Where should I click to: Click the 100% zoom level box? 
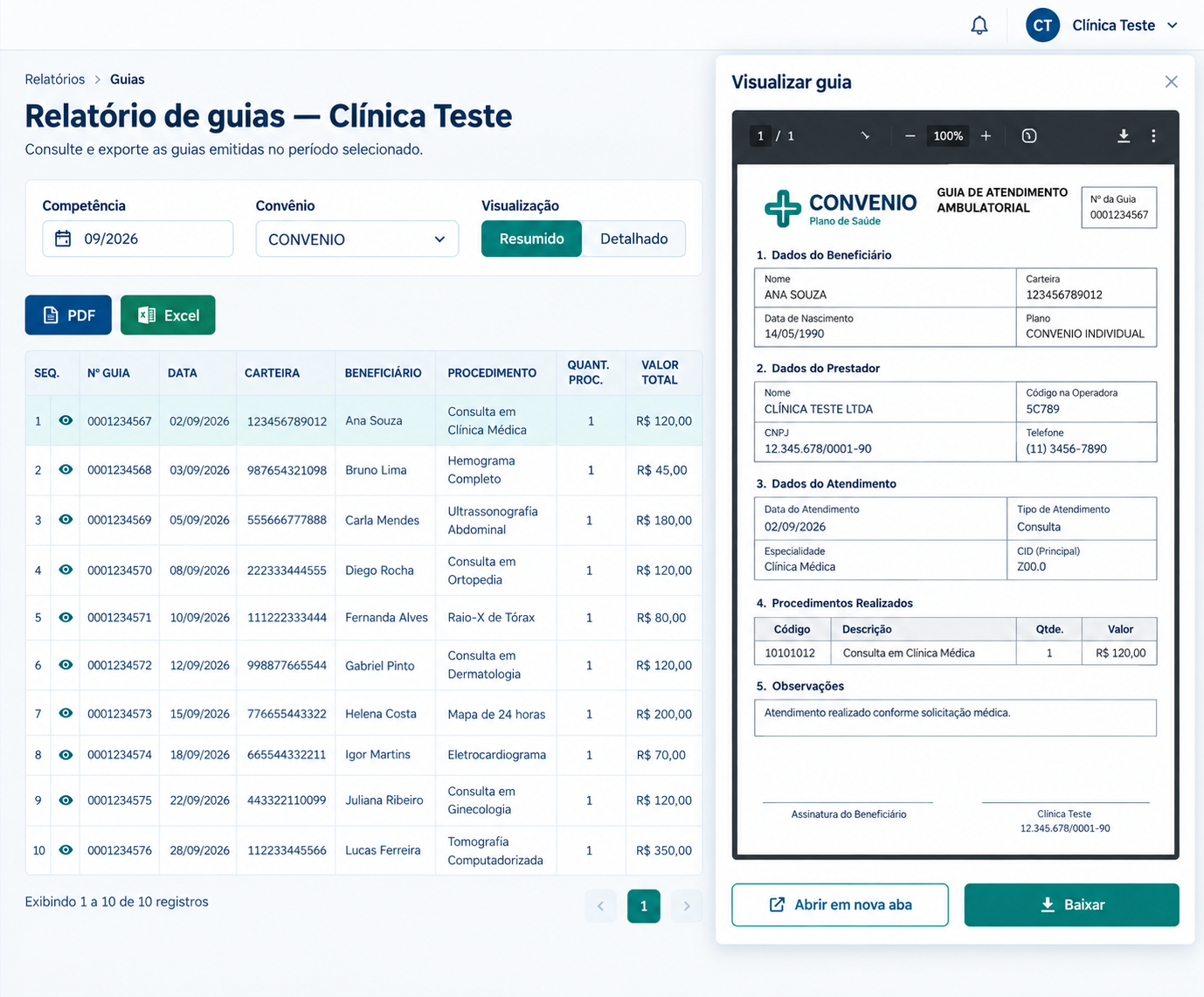948,135
